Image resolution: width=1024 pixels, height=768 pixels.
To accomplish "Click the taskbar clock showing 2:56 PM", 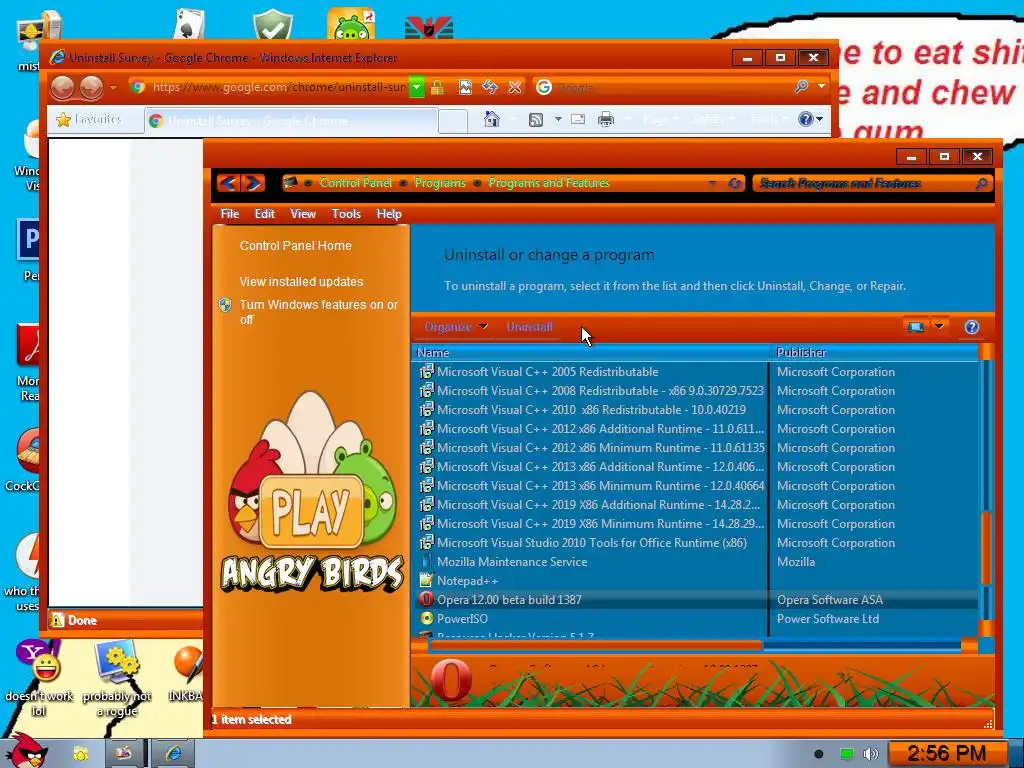I will tap(946, 753).
